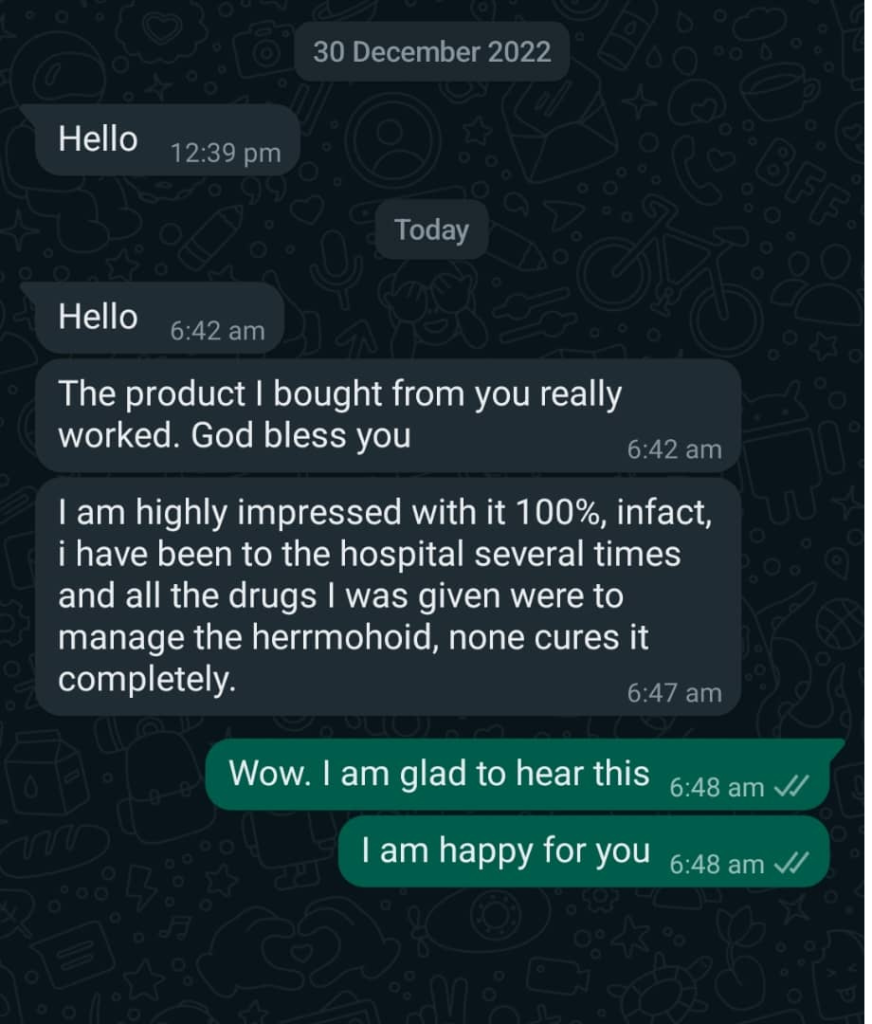Select the Today date separator
The width and height of the screenshot is (872, 1024).
tap(431, 229)
